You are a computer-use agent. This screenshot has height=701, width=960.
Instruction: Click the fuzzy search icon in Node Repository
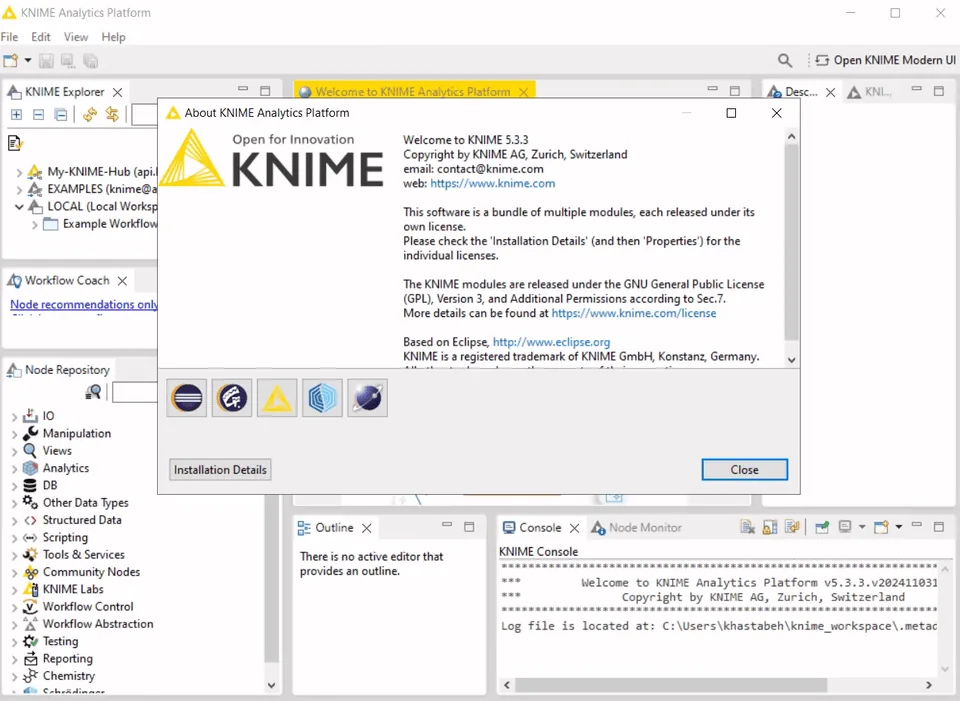pos(93,392)
